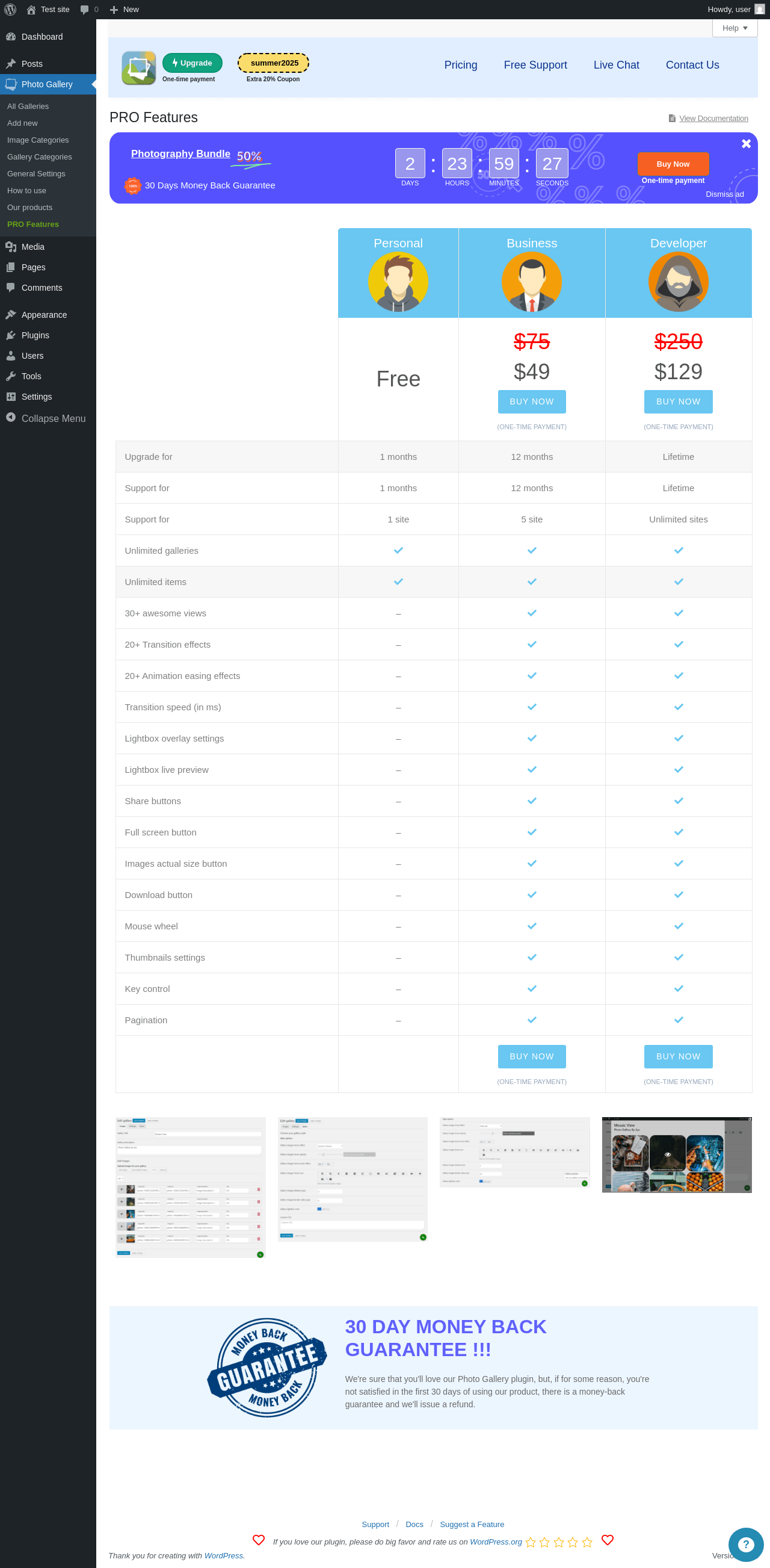
Task: Open the Mosaic View screenshot thumbnail
Action: tap(676, 1154)
